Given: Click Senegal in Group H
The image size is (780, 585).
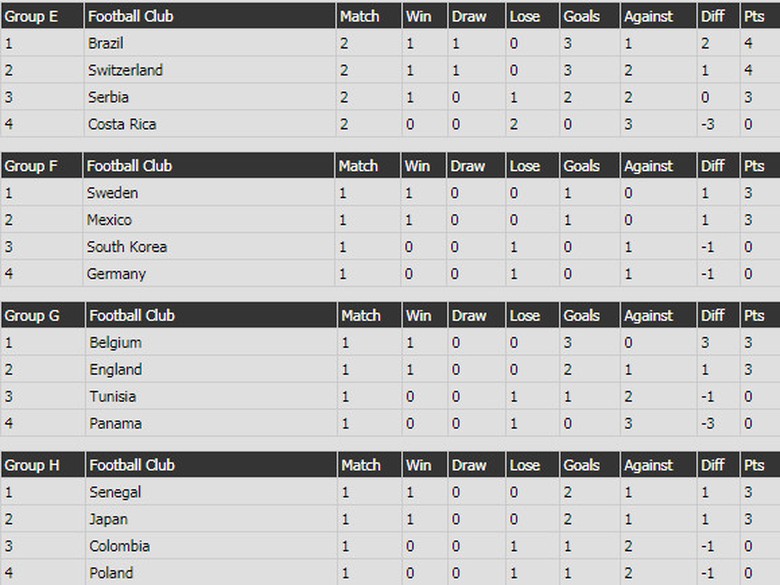Looking at the screenshot, I should click(115, 493).
